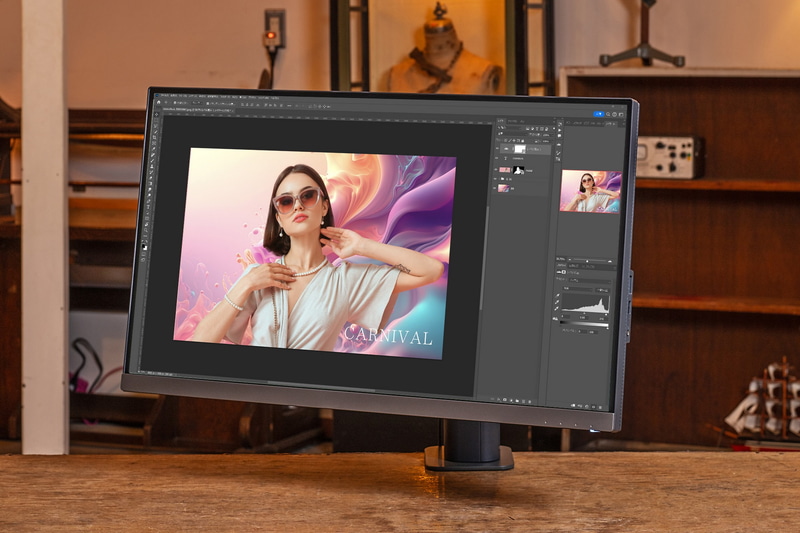Open the Comments bubble icon in collapsed strip

pyautogui.click(x=560, y=136)
